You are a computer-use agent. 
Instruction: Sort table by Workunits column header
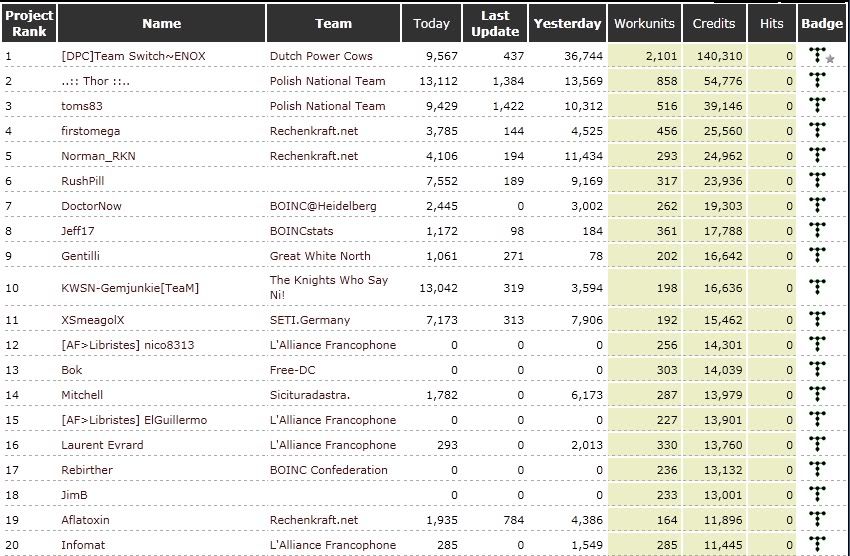point(644,23)
